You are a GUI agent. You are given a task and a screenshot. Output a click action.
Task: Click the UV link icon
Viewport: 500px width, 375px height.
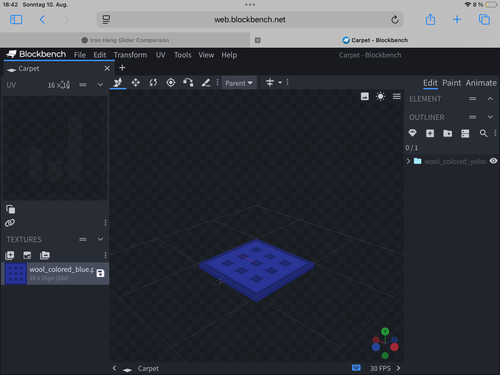tap(10, 223)
